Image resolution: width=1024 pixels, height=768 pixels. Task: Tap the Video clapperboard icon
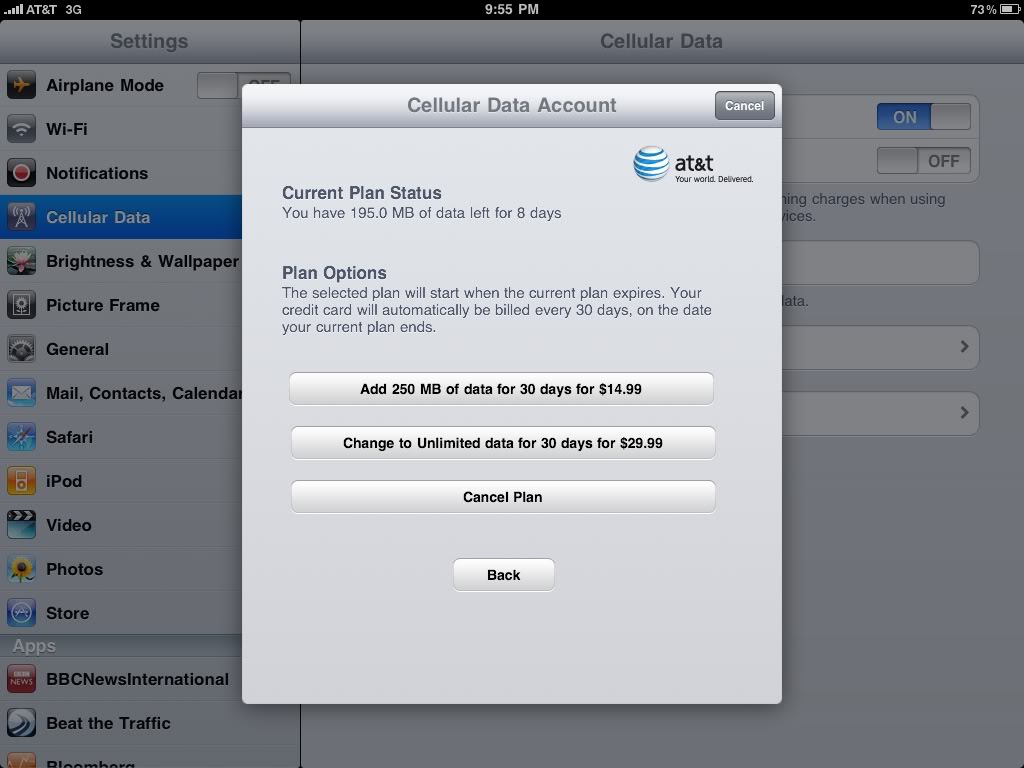point(21,525)
